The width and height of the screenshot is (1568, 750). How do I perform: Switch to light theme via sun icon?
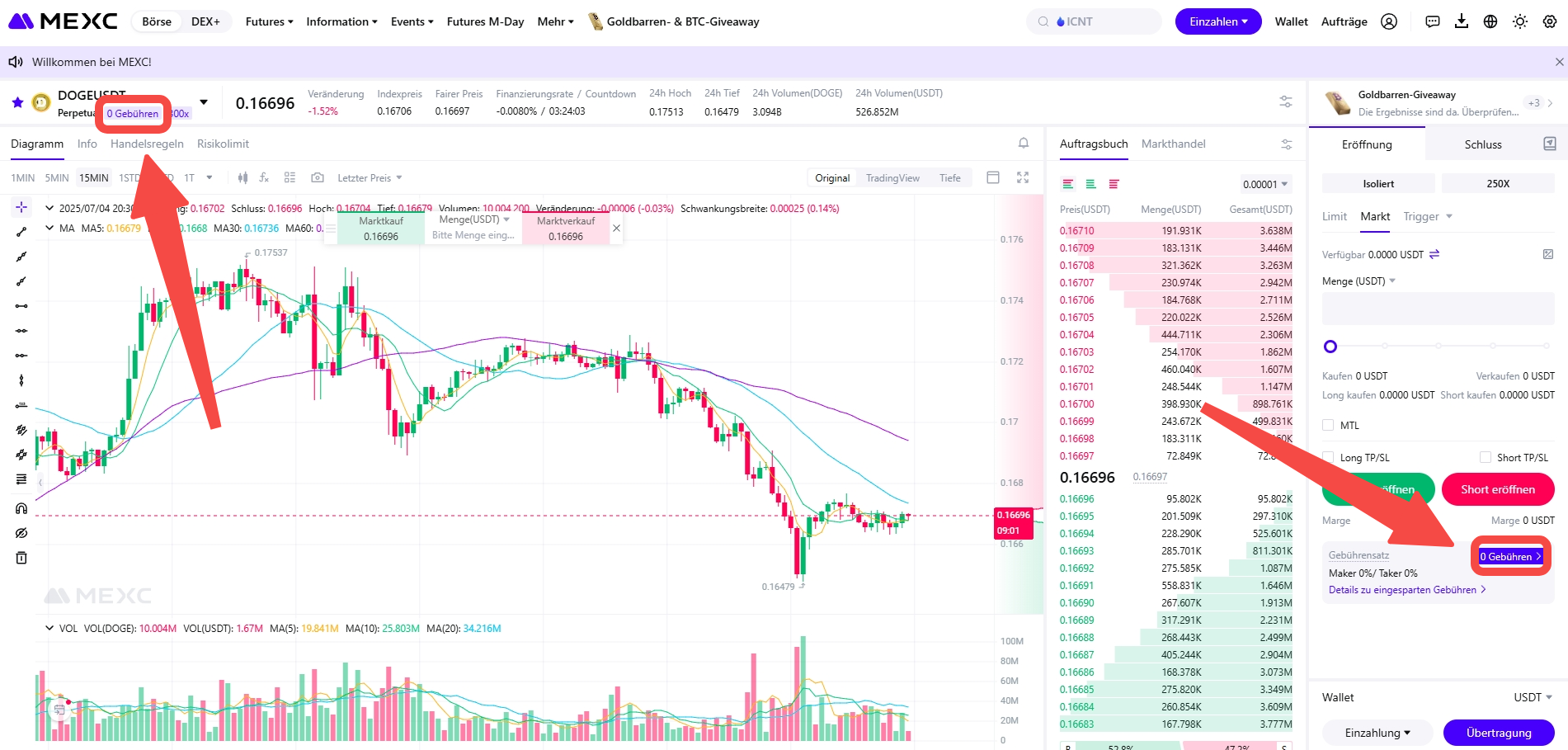tap(1519, 21)
